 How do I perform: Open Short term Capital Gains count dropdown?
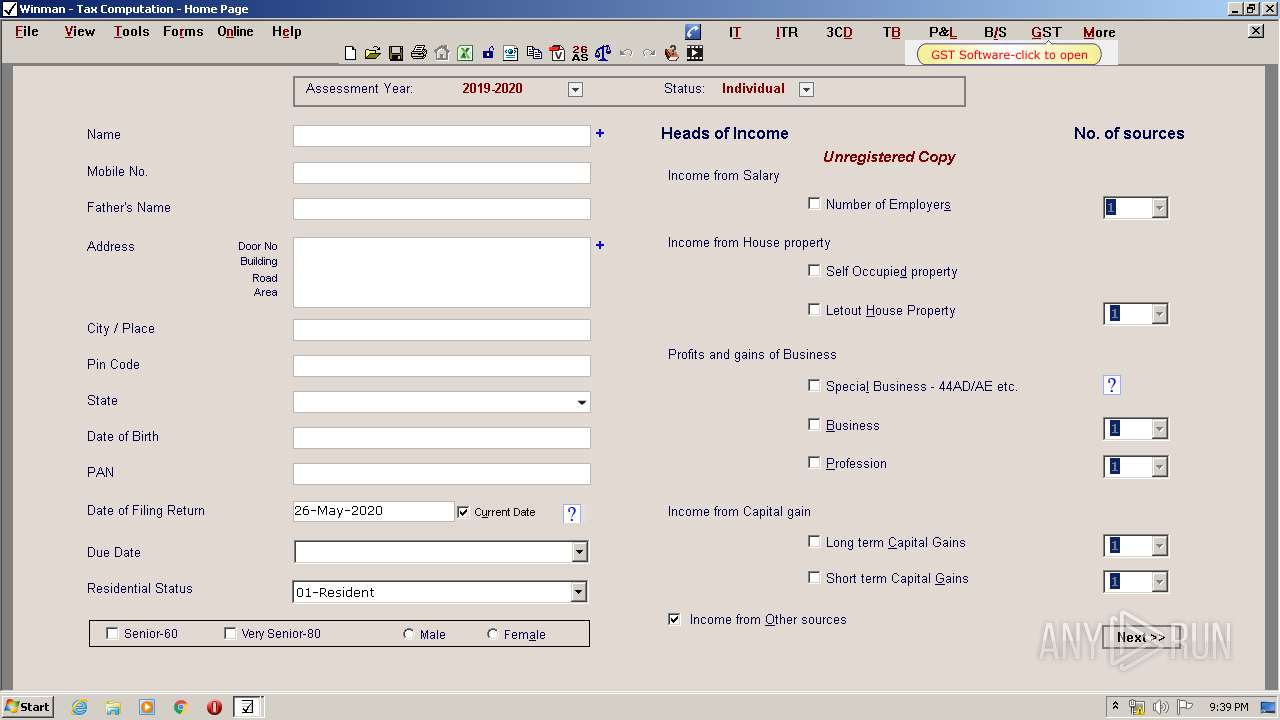click(x=1159, y=582)
